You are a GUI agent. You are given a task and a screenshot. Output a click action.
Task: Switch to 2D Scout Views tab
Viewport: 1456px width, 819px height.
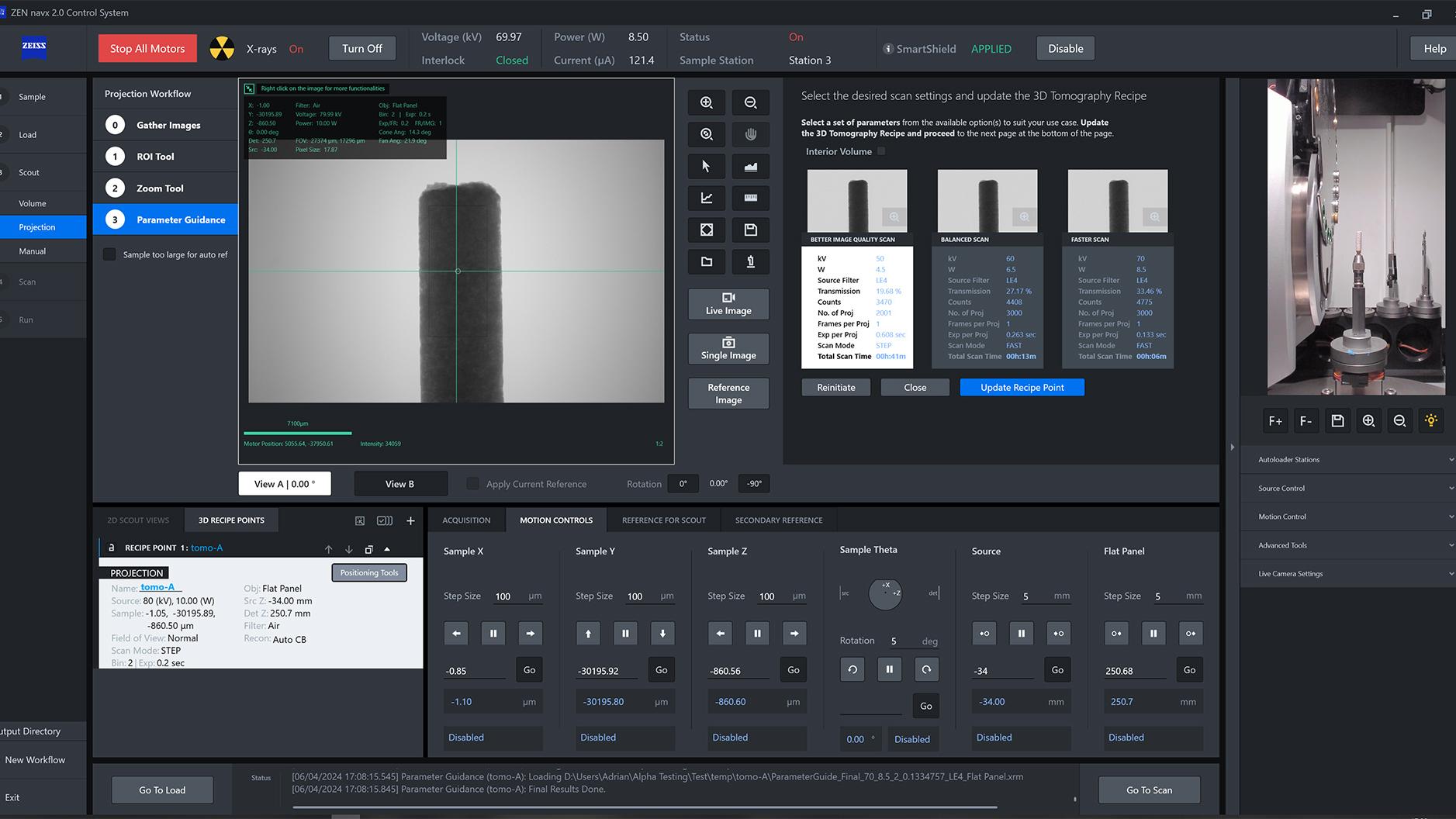[138, 520]
